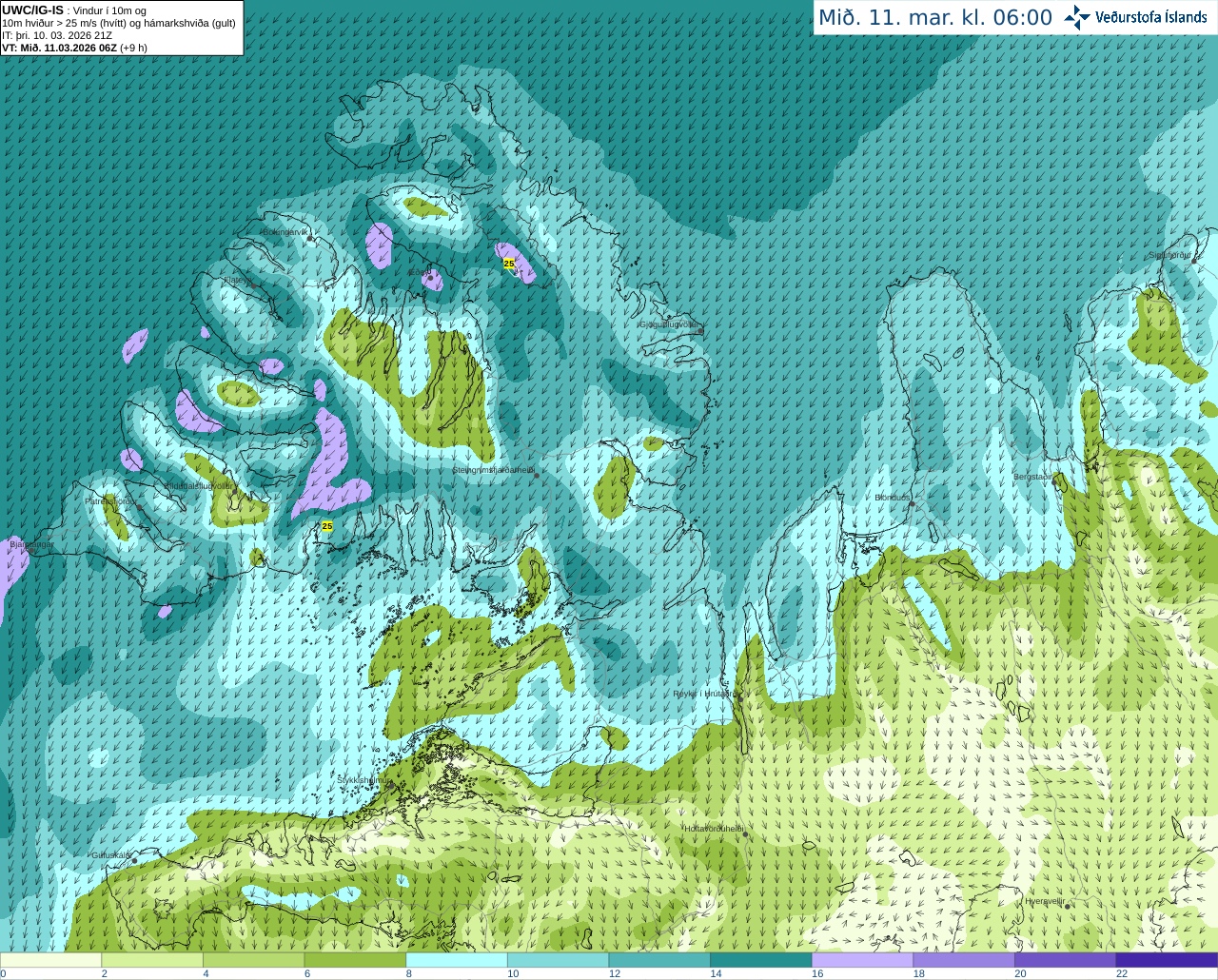This screenshot has width=1218, height=980.
Task: Click the VT: Mið. 11.03.2026 06Z line
Action: (74, 47)
